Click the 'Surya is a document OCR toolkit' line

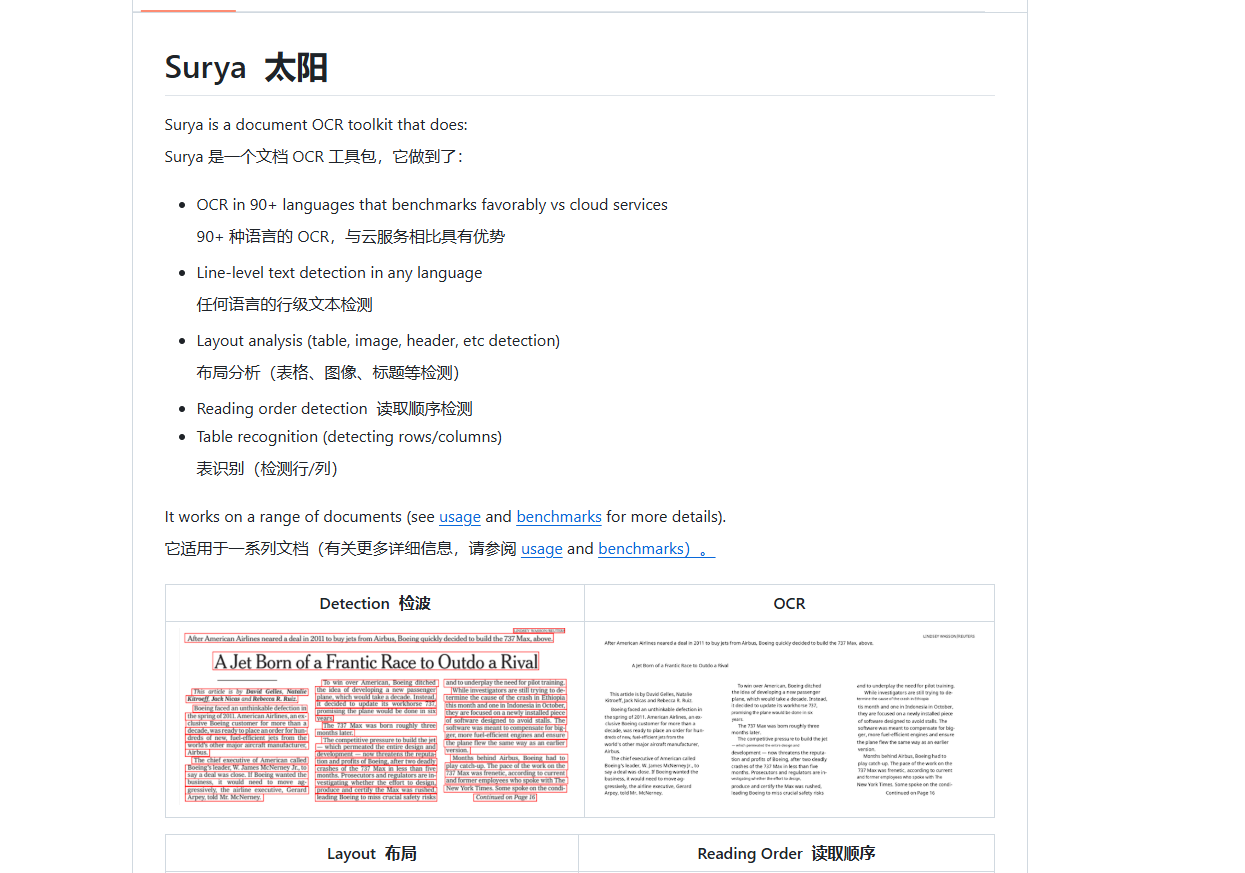coord(316,125)
